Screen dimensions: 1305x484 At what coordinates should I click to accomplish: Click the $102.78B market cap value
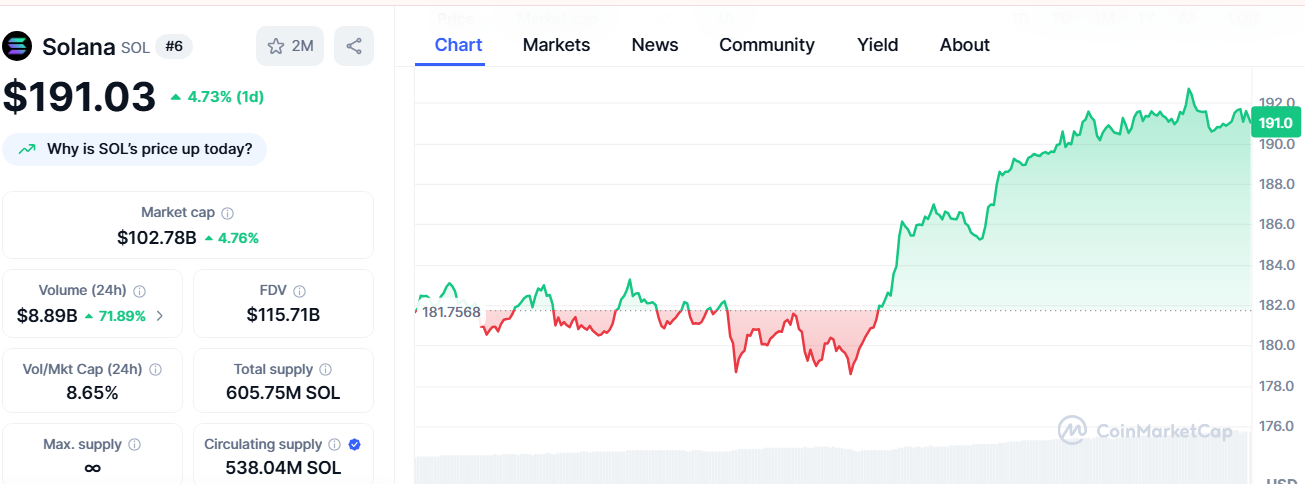pos(156,238)
